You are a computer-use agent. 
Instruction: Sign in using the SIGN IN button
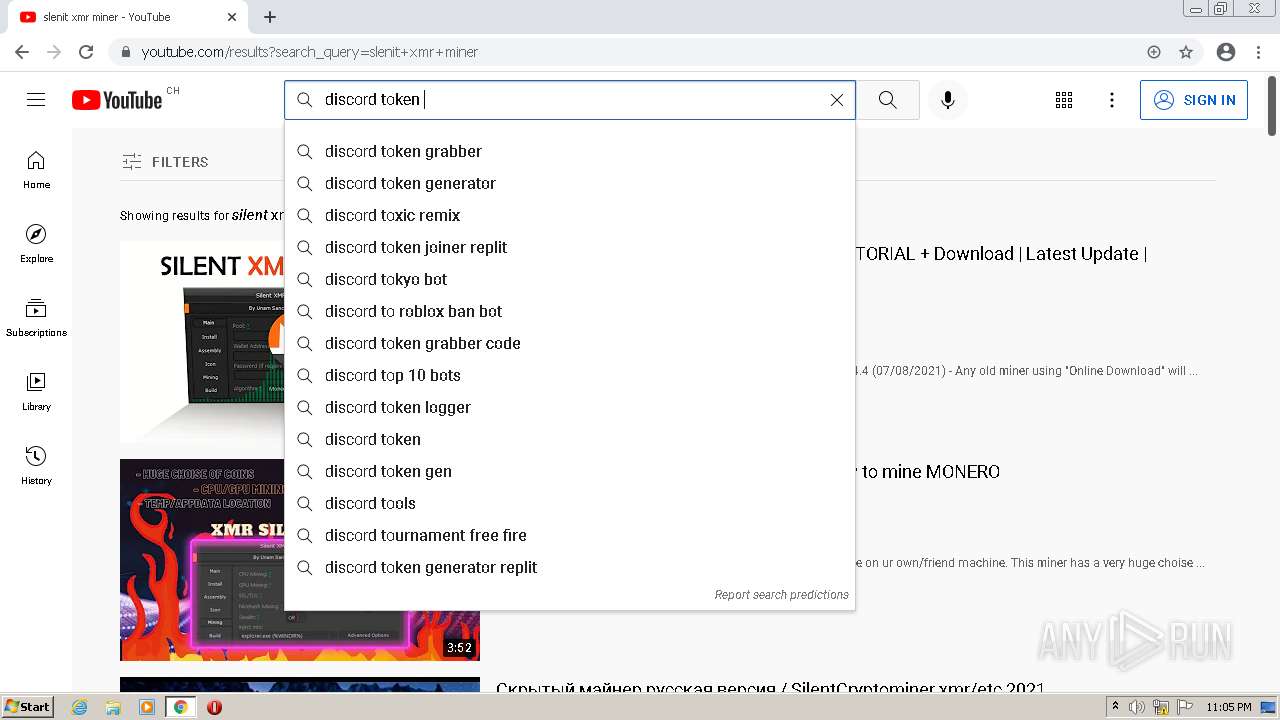point(1194,100)
